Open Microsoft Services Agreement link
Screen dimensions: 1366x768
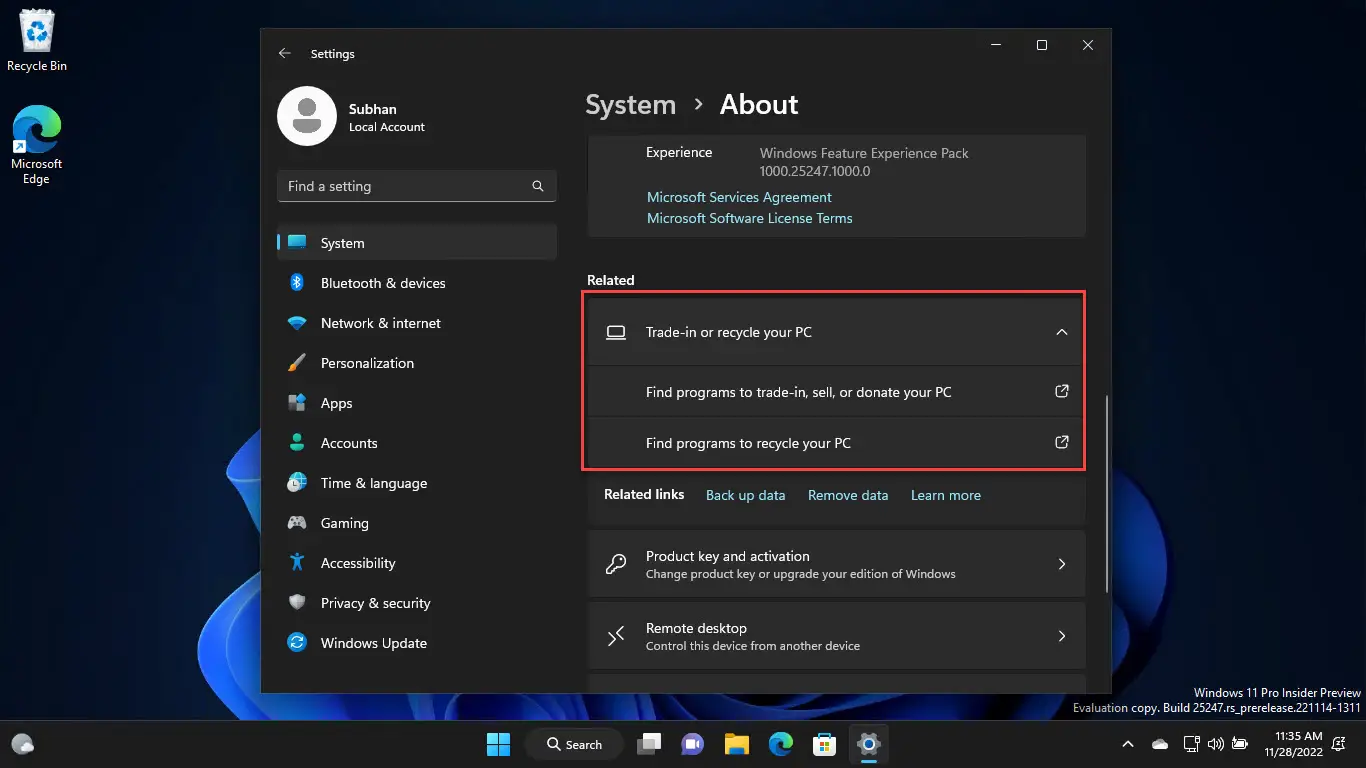tap(739, 197)
